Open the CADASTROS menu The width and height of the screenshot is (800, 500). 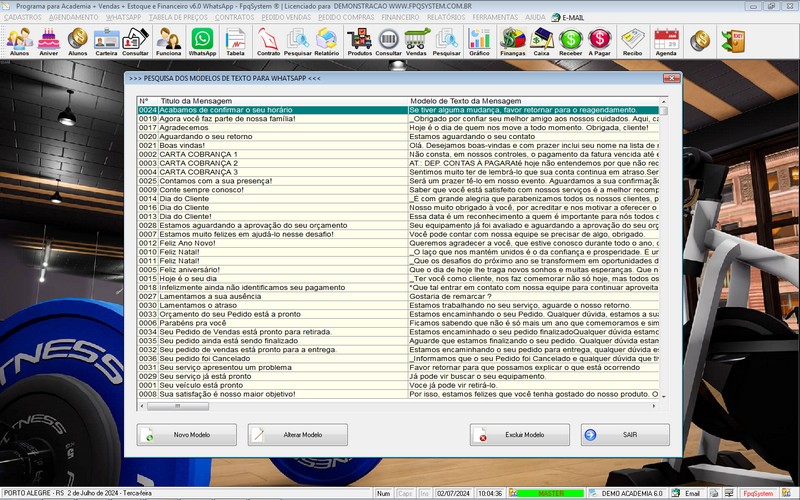click(x=22, y=17)
